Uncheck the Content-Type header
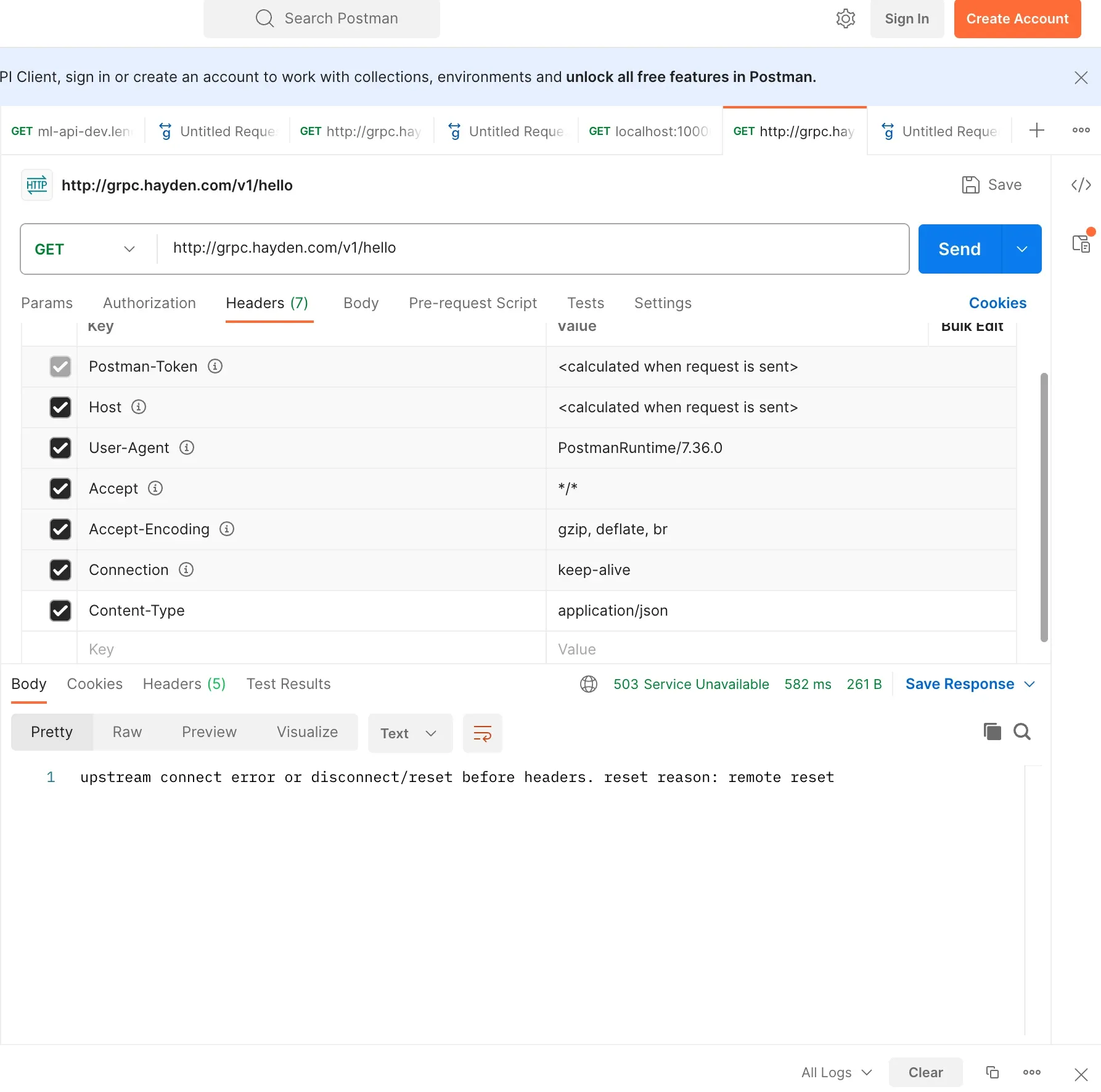This screenshot has width=1101, height=1092. click(60, 611)
